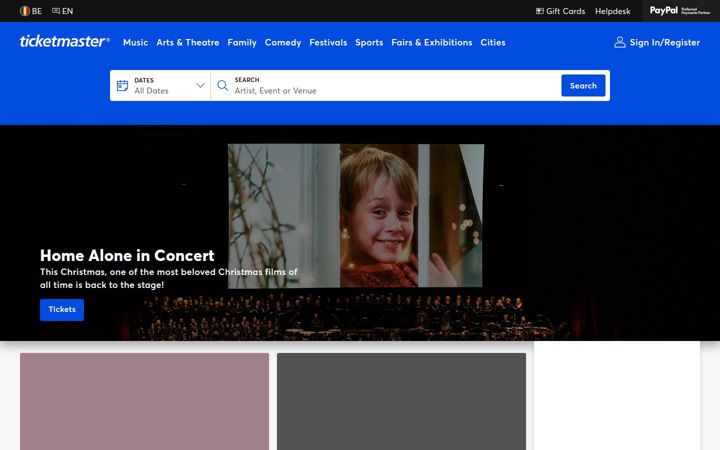This screenshot has height=450, width=720.
Task: Open the Arts & Theatre category
Action: tap(188, 42)
